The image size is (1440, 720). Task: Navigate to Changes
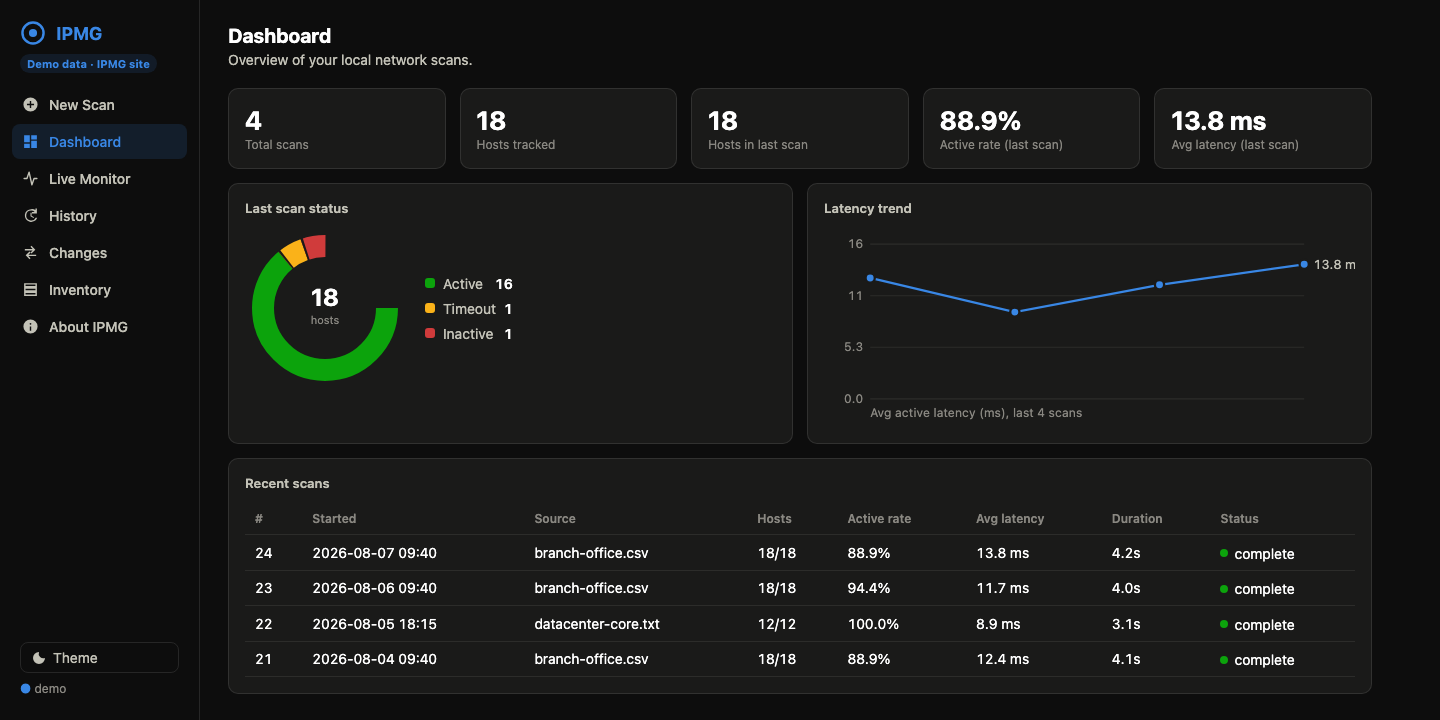[99, 253]
